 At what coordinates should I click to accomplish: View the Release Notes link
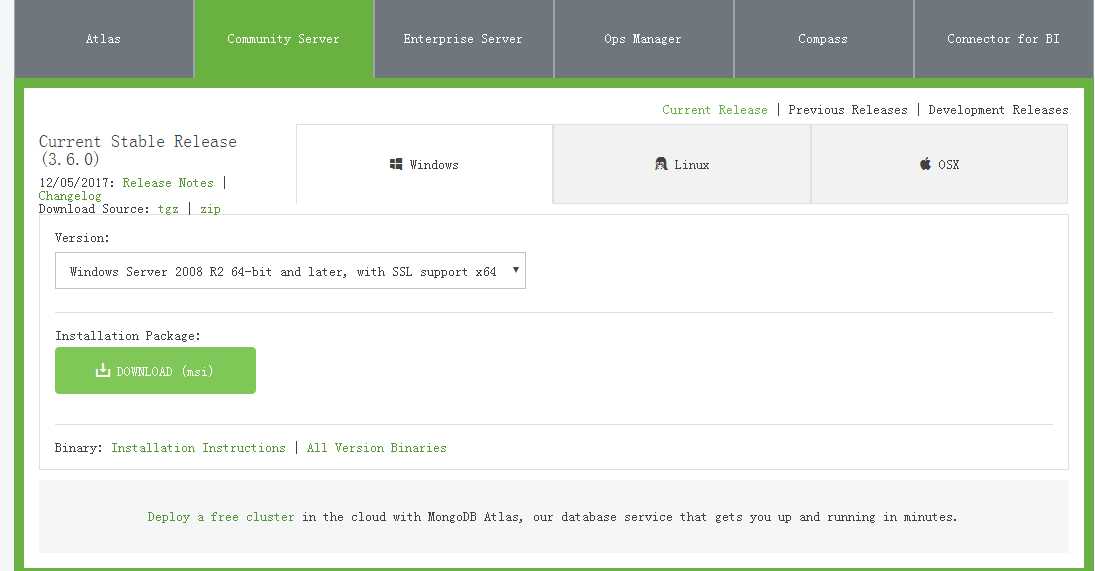point(168,183)
